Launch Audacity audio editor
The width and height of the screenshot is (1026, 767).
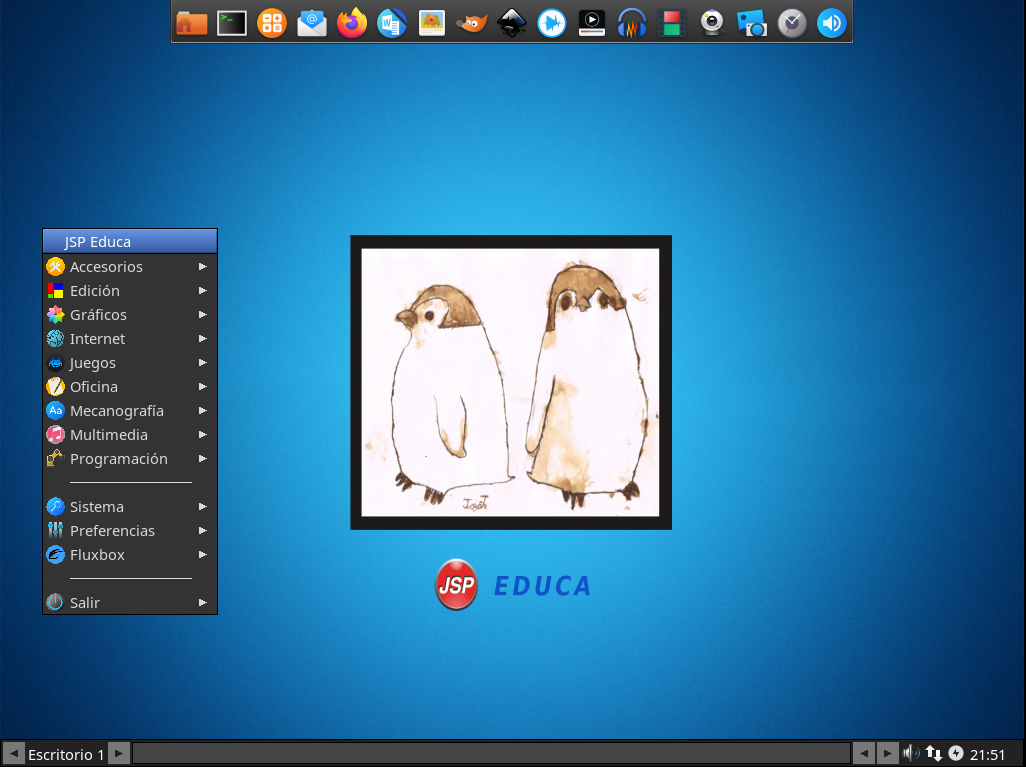632,24
